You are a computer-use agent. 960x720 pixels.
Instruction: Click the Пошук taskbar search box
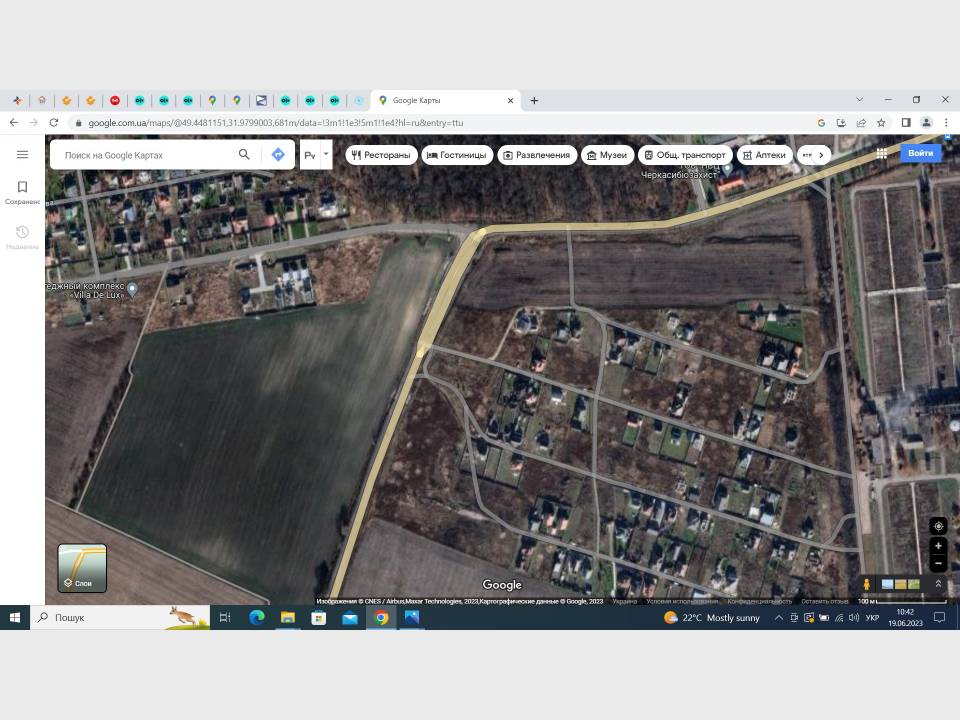[120, 617]
